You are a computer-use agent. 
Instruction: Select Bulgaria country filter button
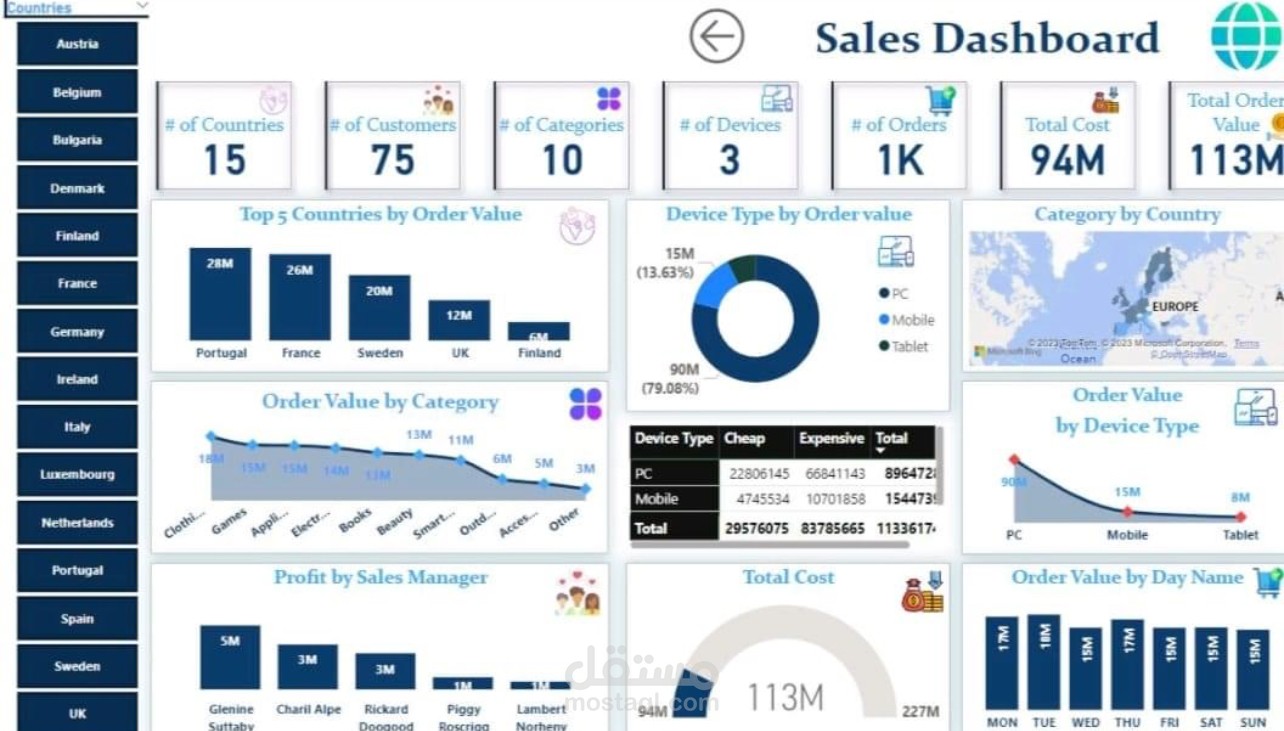pyautogui.click(x=77, y=140)
